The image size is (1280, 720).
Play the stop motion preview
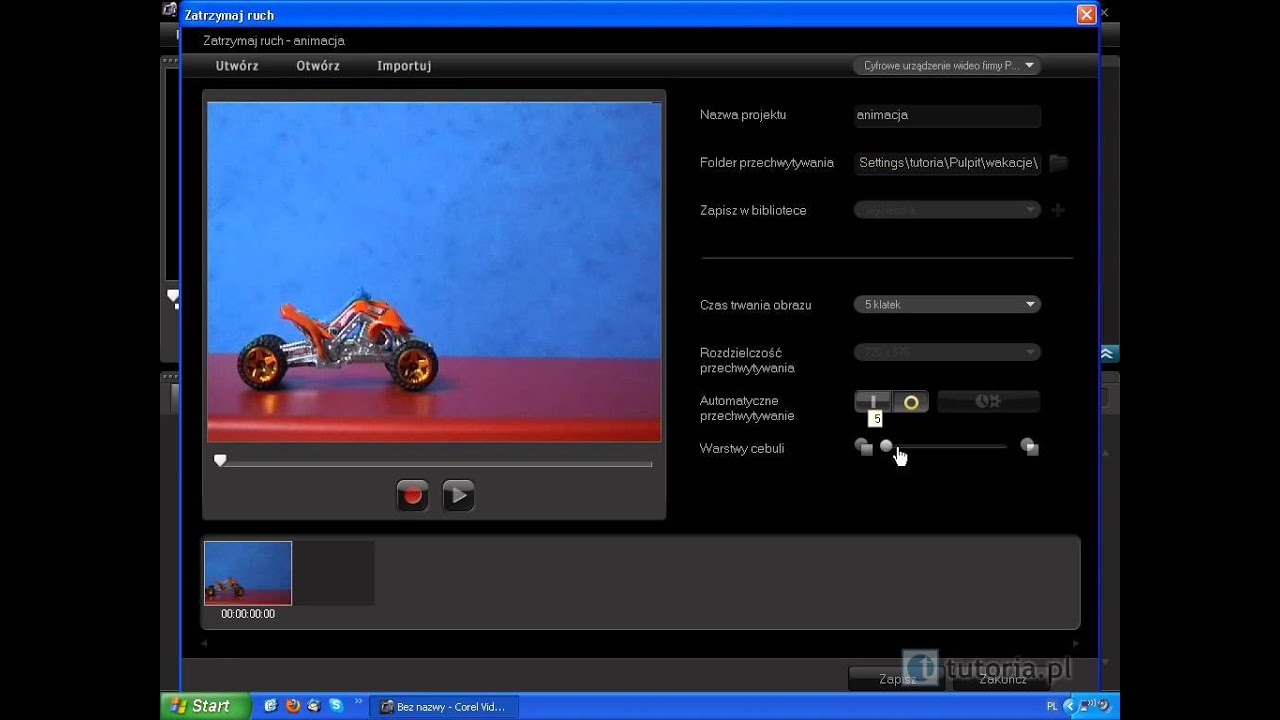click(x=458, y=495)
